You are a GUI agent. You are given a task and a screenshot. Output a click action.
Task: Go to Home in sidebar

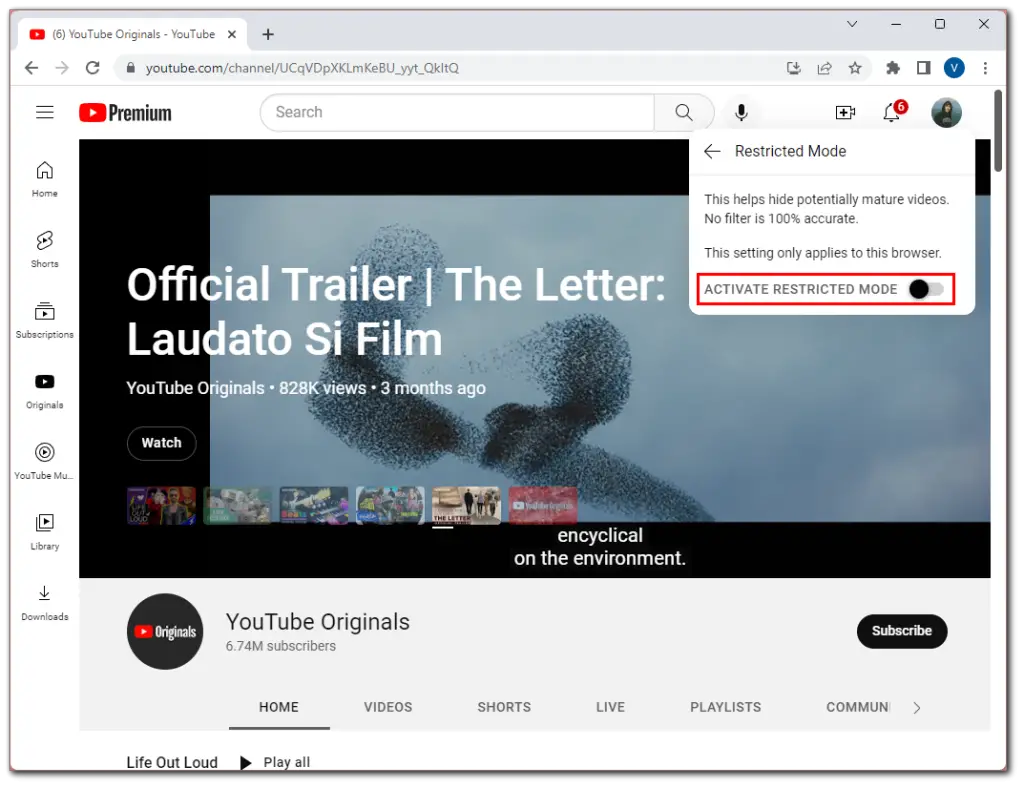[44, 179]
